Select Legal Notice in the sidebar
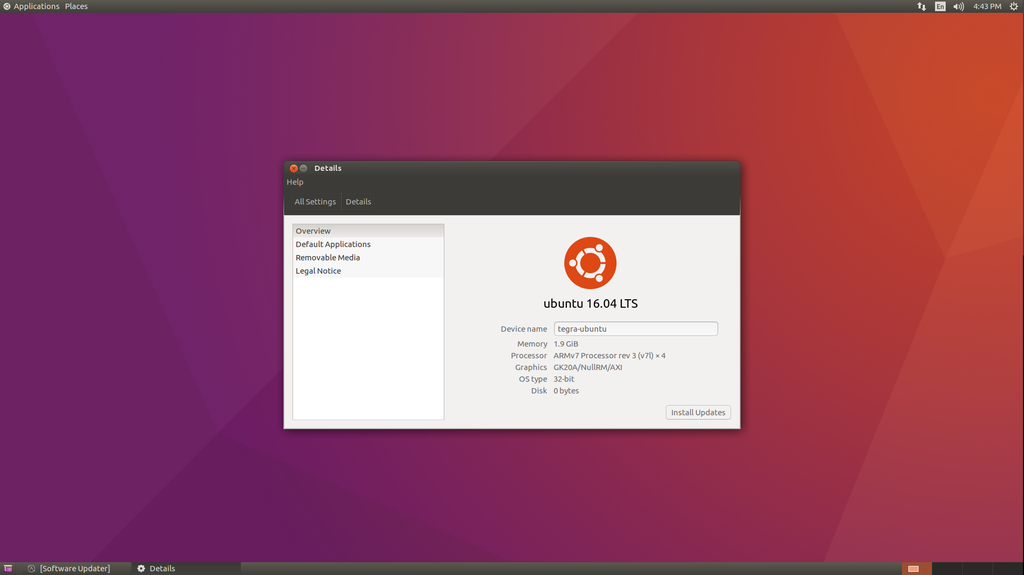Image resolution: width=1024 pixels, height=575 pixels. pyautogui.click(x=368, y=271)
